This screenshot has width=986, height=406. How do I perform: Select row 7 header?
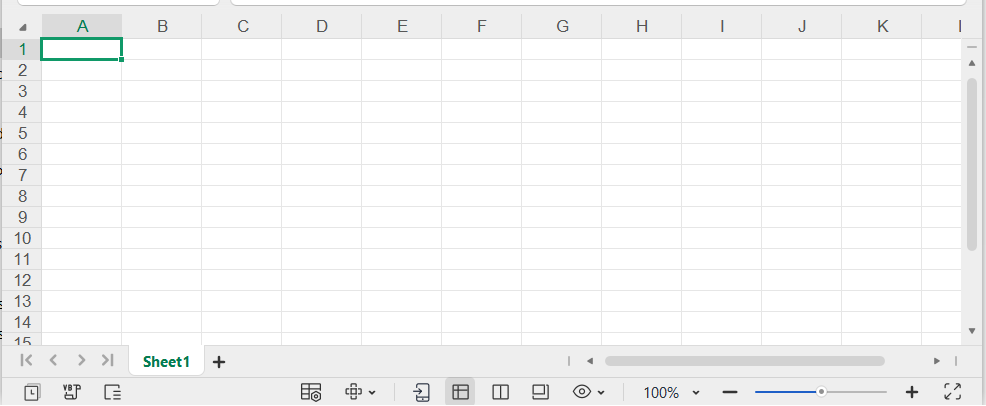pos(22,175)
